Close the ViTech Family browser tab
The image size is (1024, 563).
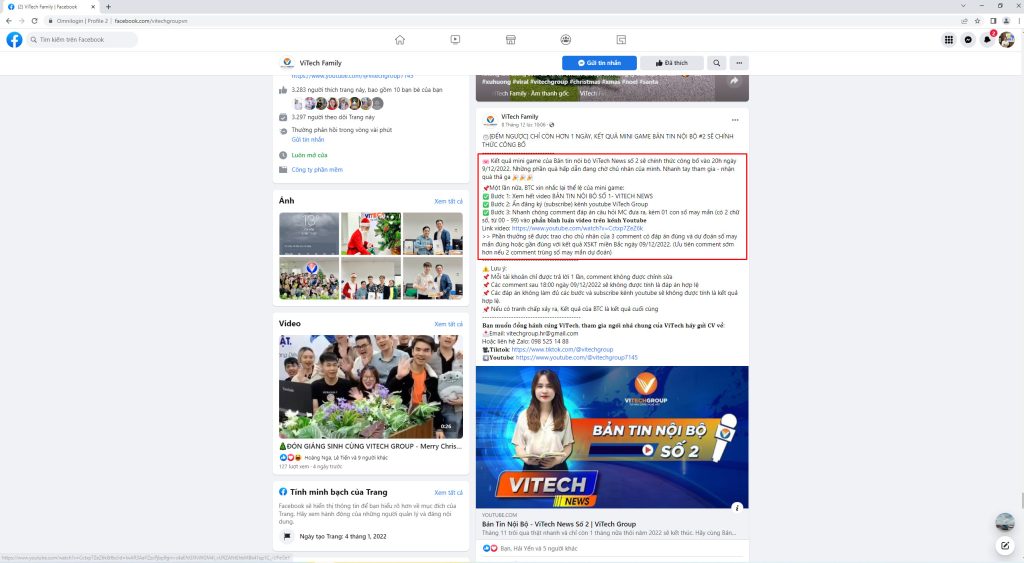tap(93, 7)
